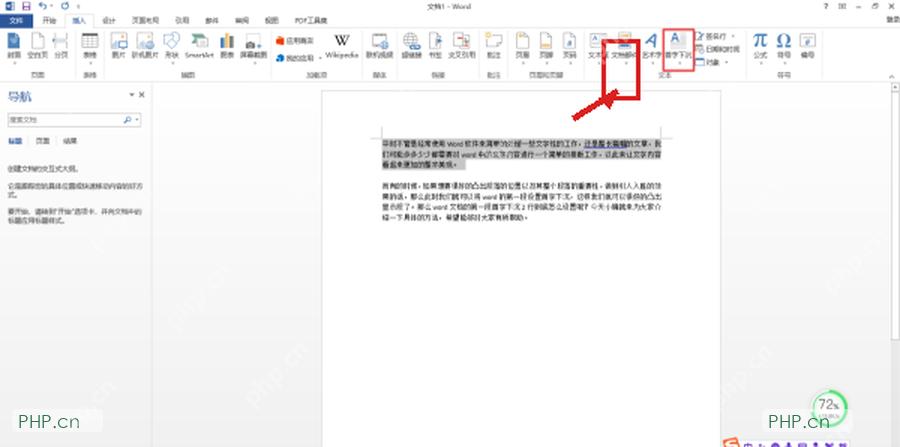This screenshot has height=447, width=900.
Task: Insert an Online Video (联机视频)
Action: pyautogui.click(x=379, y=46)
